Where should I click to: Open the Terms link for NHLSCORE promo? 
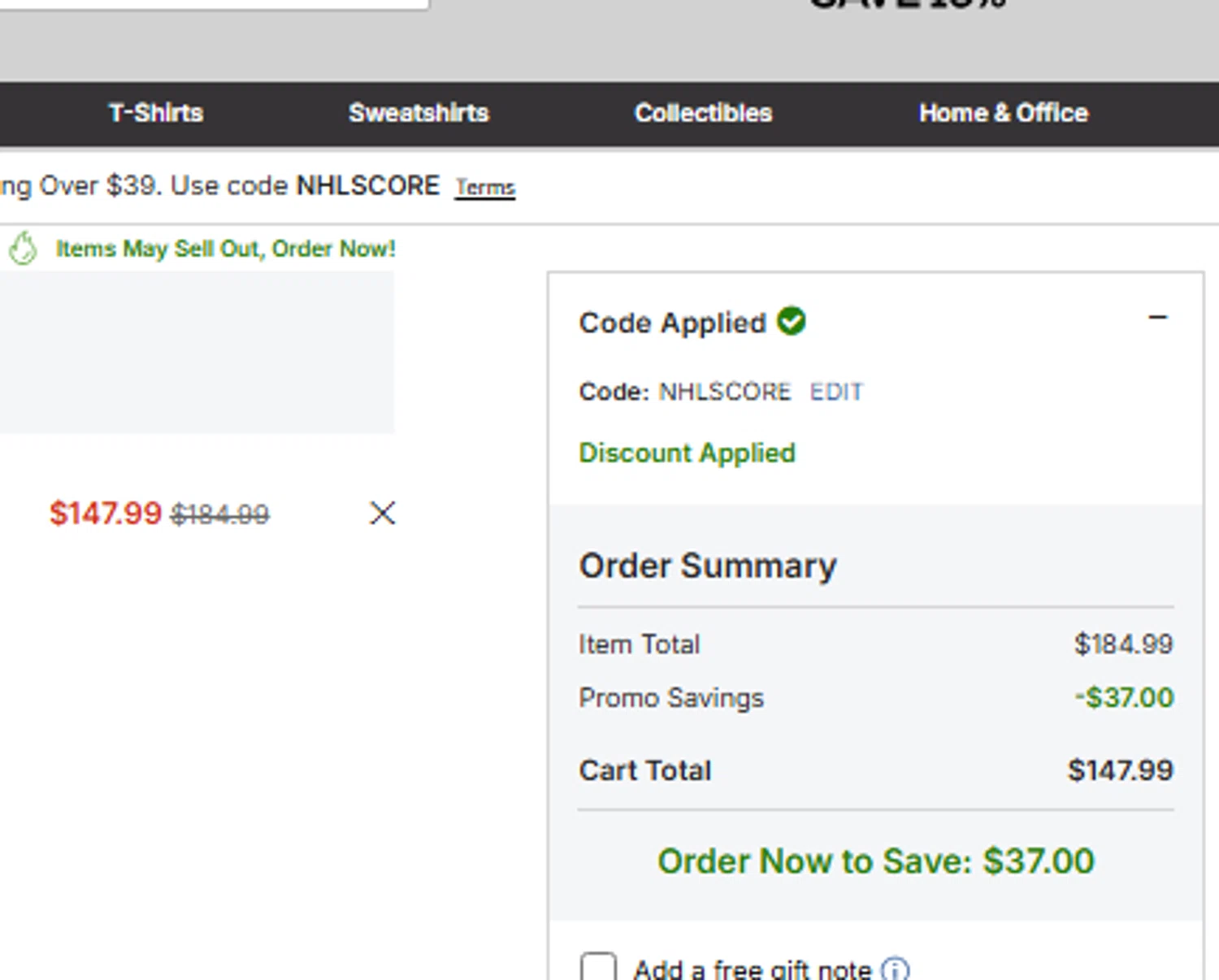[x=484, y=188]
